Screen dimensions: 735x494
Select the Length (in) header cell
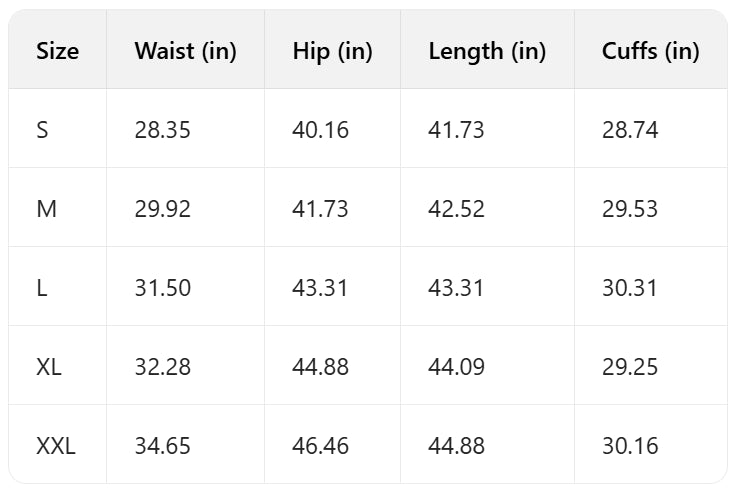(487, 52)
